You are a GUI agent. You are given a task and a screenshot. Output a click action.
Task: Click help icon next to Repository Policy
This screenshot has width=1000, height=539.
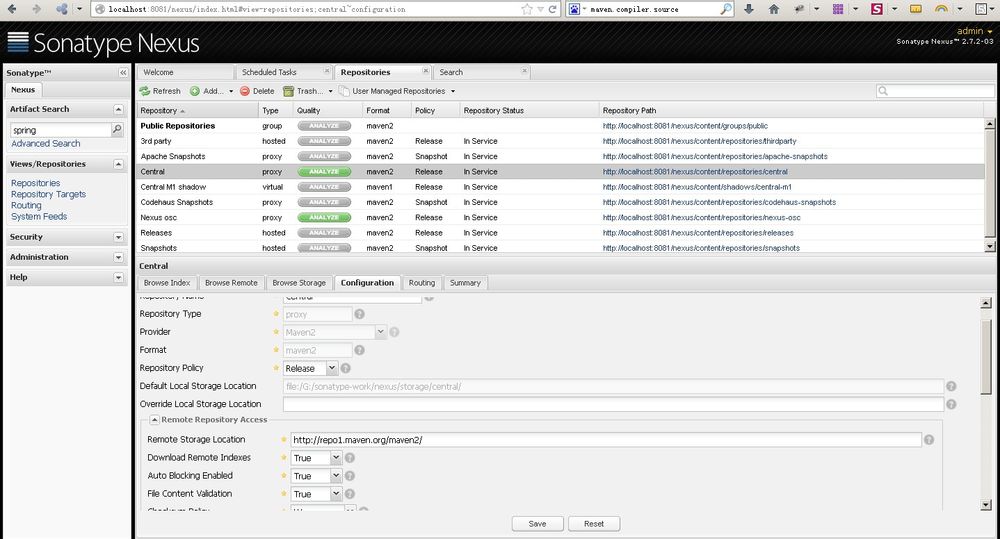click(346, 368)
